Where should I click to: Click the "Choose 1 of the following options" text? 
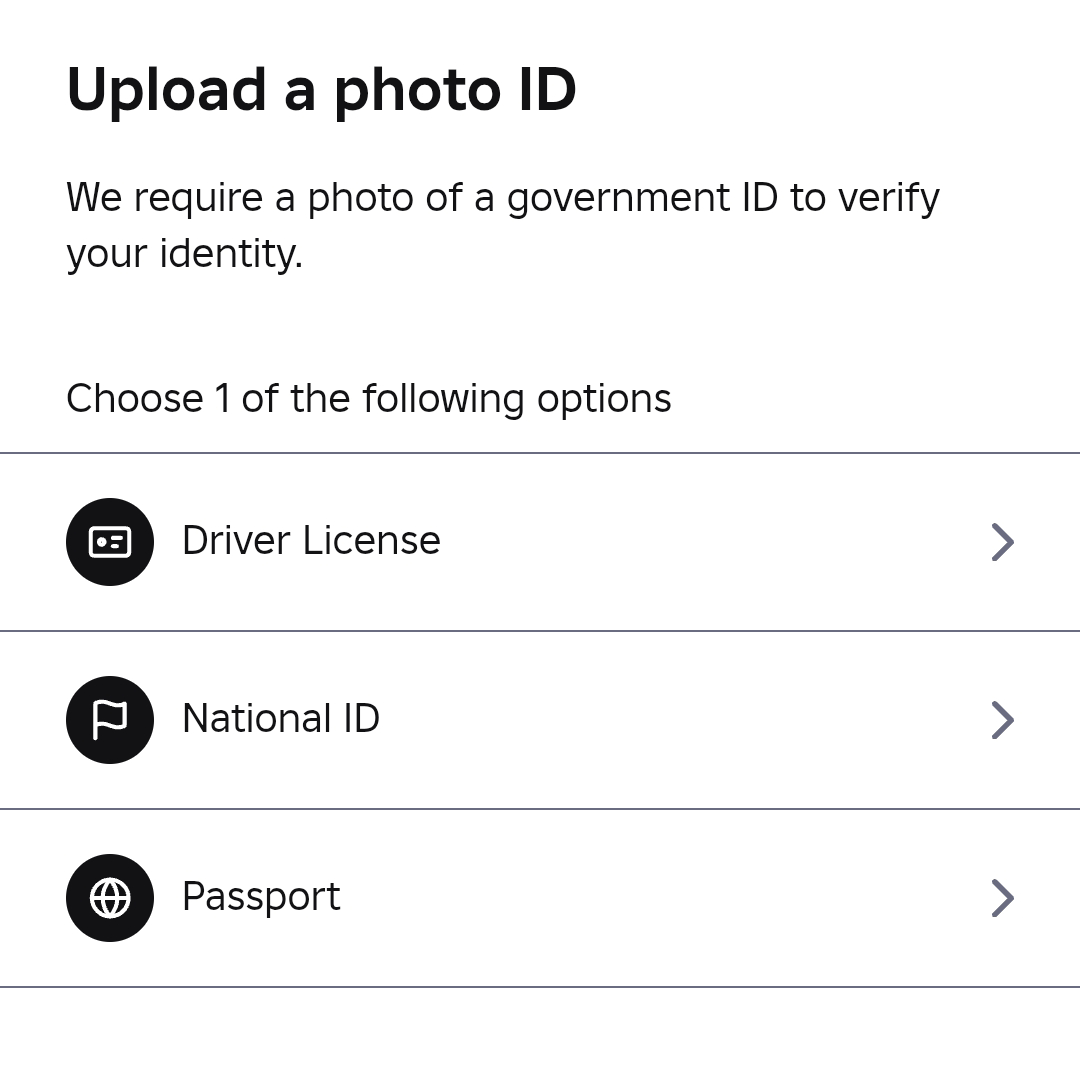pos(368,399)
